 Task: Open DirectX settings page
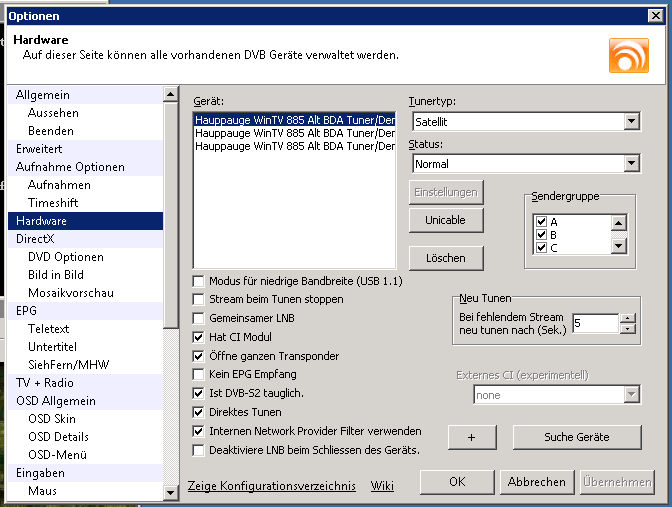(x=85, y=239)
